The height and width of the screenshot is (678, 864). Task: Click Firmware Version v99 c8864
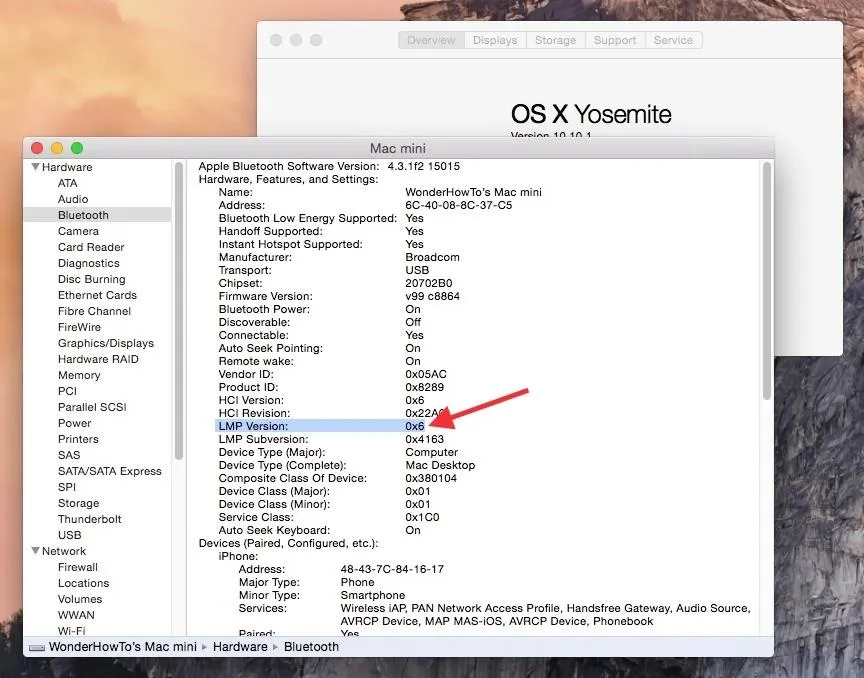tap(433, 296)
